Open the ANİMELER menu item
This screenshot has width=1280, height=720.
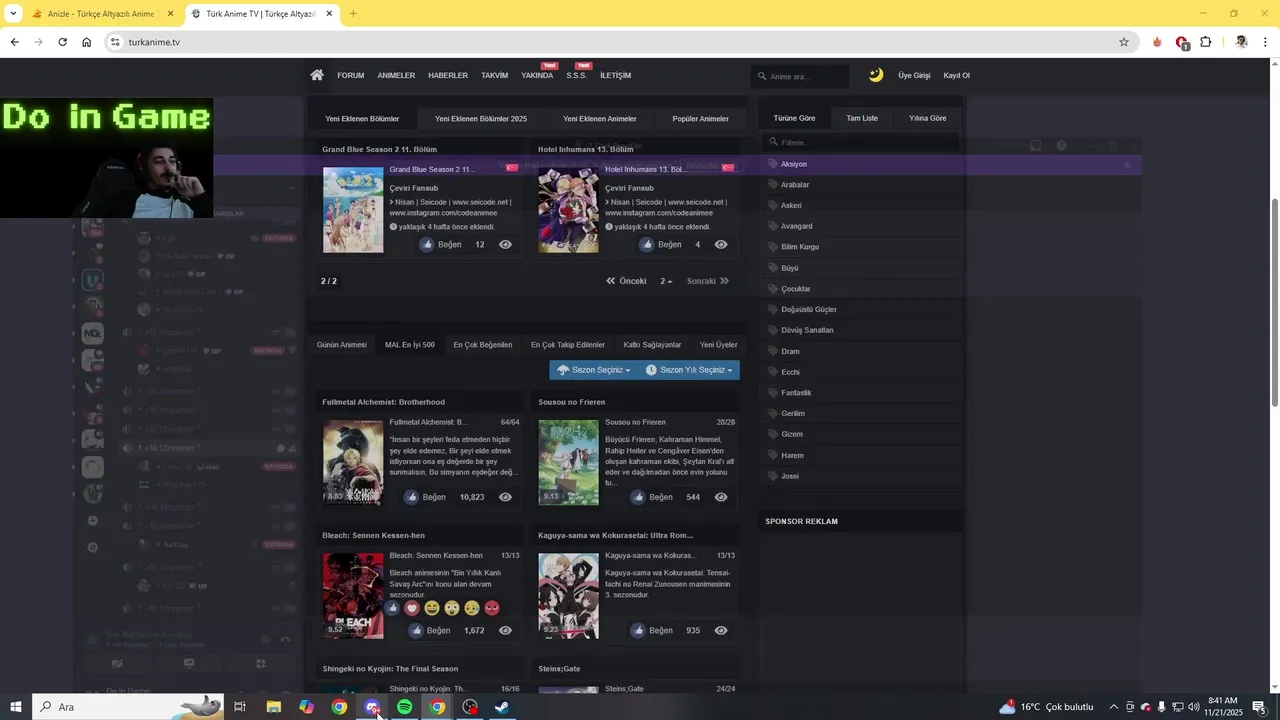pyautogui.click(x=396, y=76)
